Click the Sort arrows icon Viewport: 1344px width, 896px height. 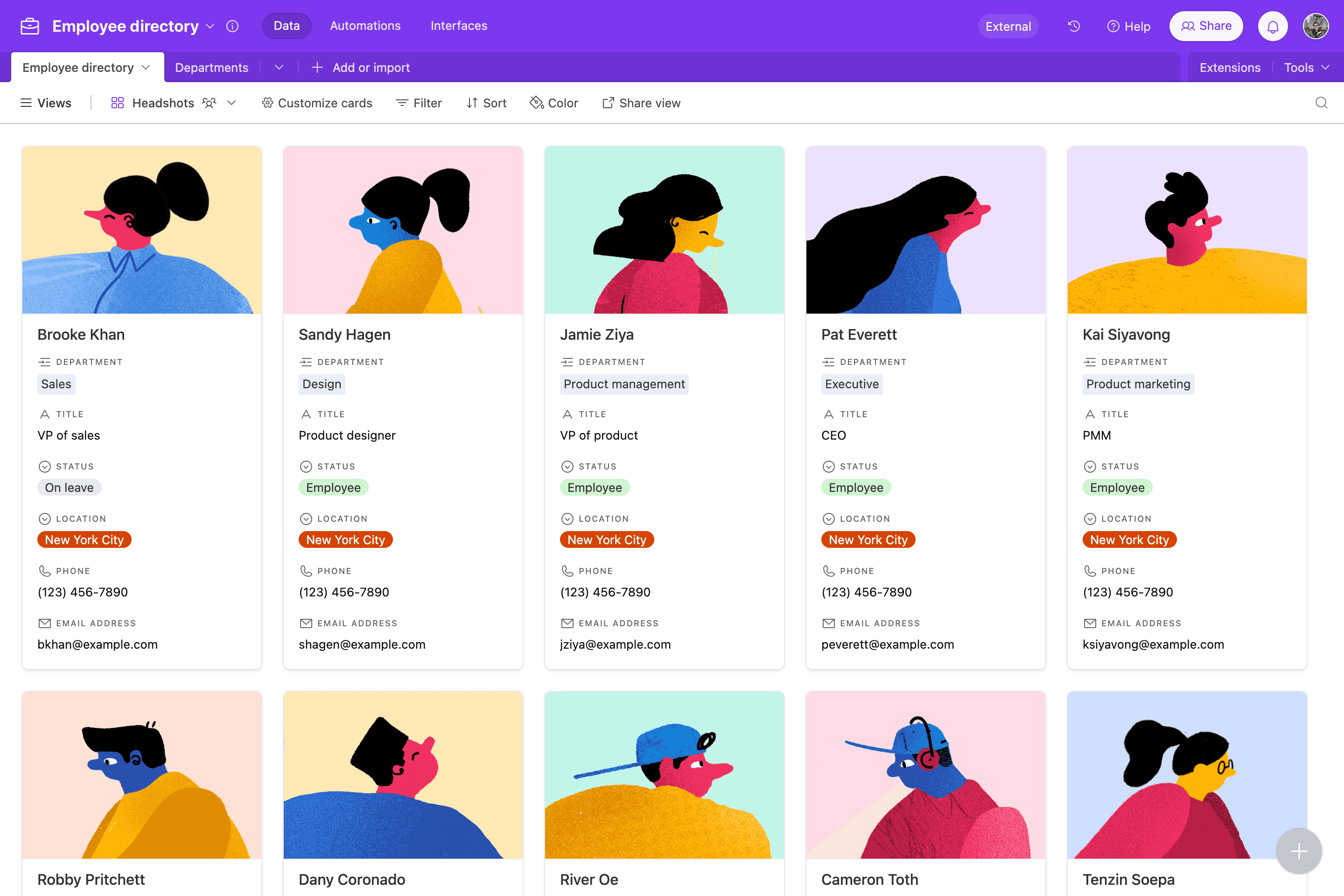click(x=471, y=103)
